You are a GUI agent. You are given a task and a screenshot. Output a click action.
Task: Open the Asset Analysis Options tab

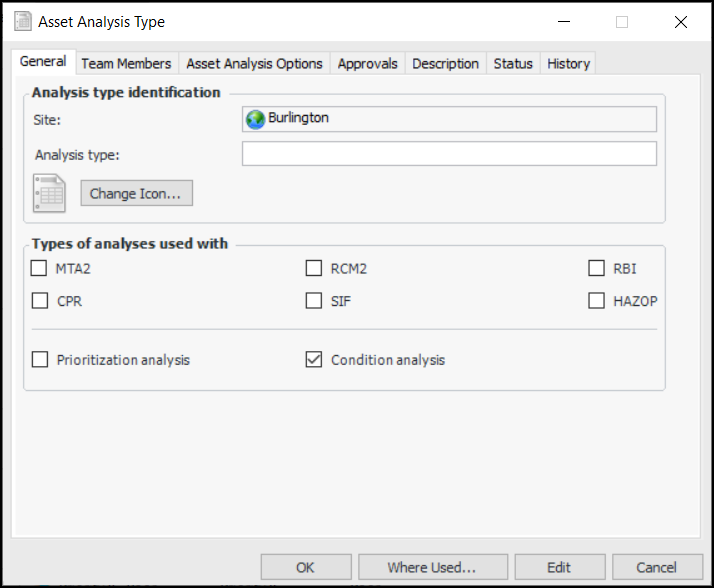click(x=254, y=63)
